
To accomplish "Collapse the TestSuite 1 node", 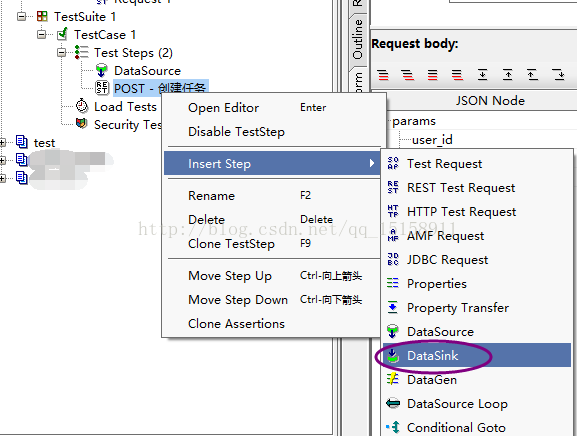I will click(x=22, y=17).
